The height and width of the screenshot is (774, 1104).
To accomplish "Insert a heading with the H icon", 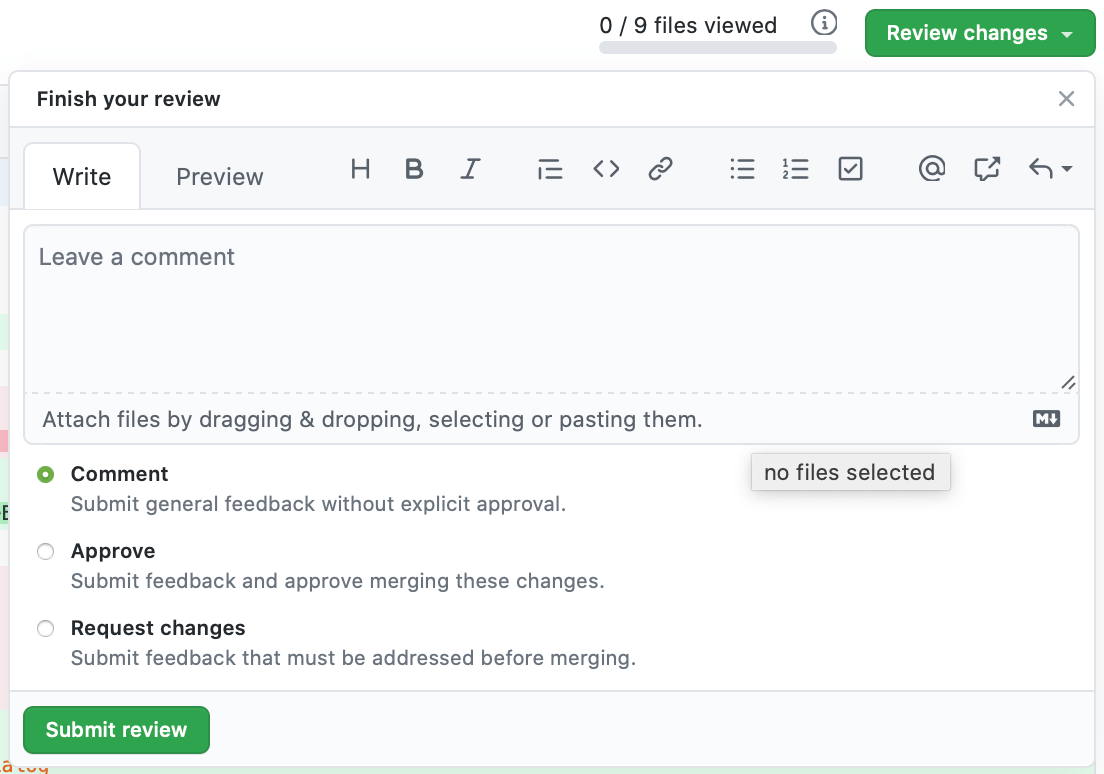I will point(361,169).
